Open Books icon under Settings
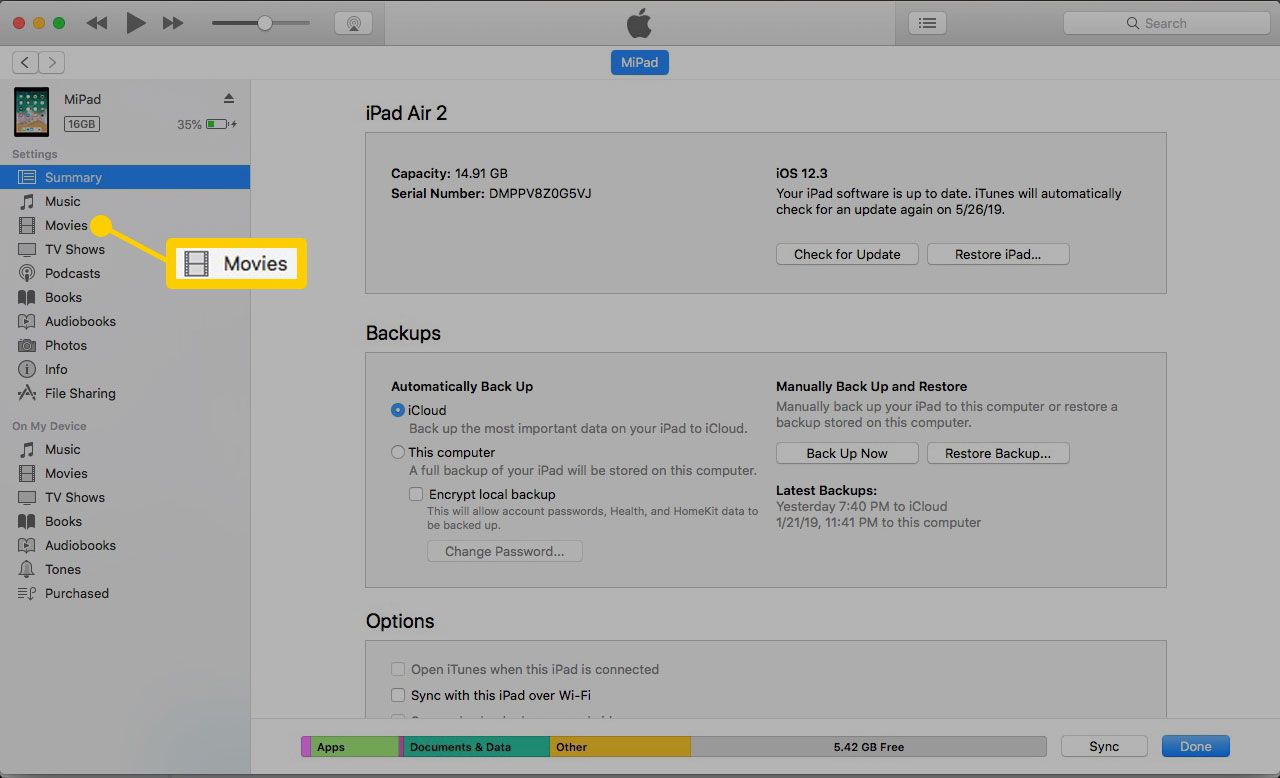 tap(27, 297)
